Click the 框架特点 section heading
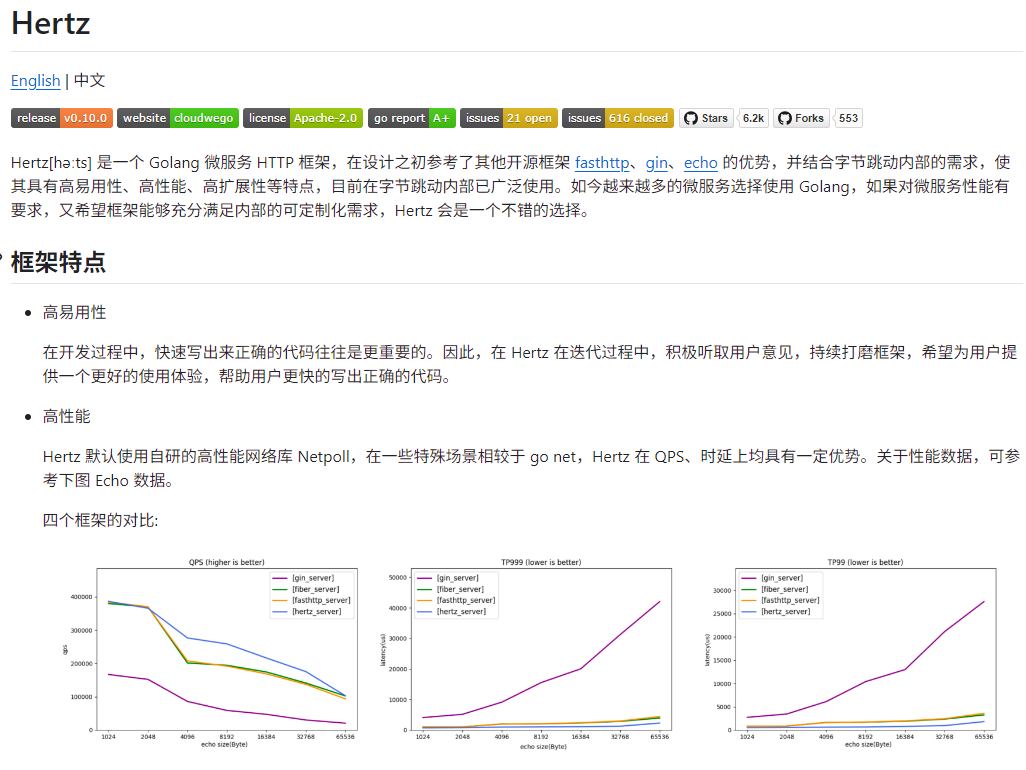The height and width of the screenshot is (770, 1026). (x=58, y=262)
